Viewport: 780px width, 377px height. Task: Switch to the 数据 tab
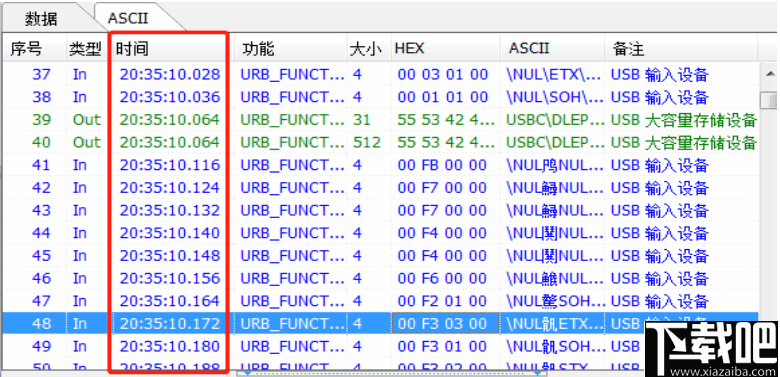pos(42,19)
